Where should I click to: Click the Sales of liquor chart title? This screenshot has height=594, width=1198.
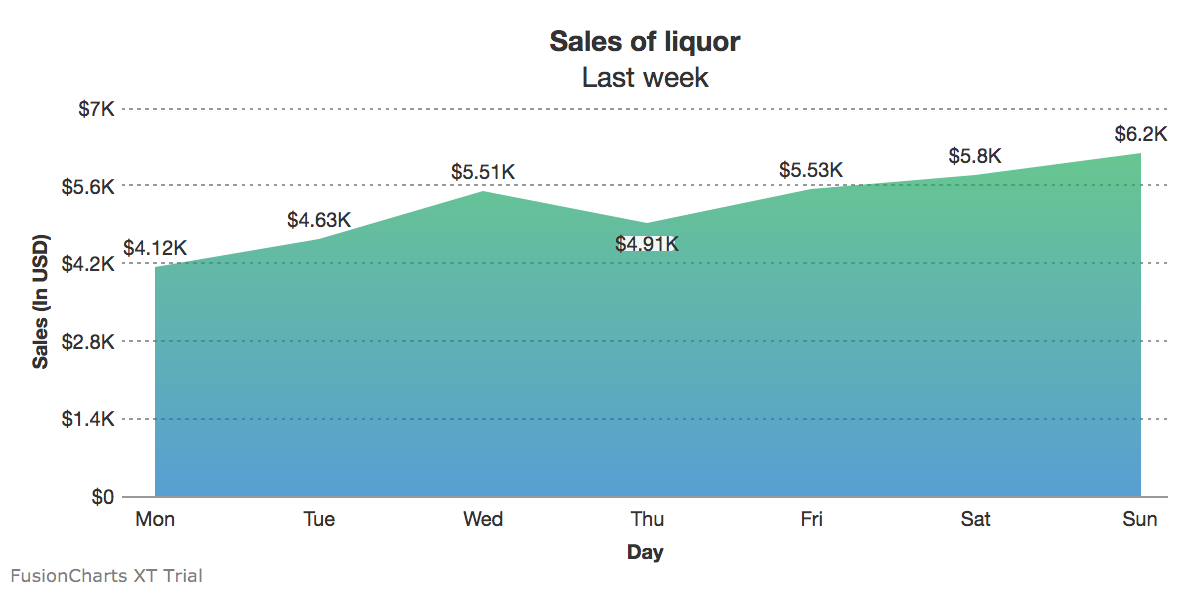[x=645, y=41]
